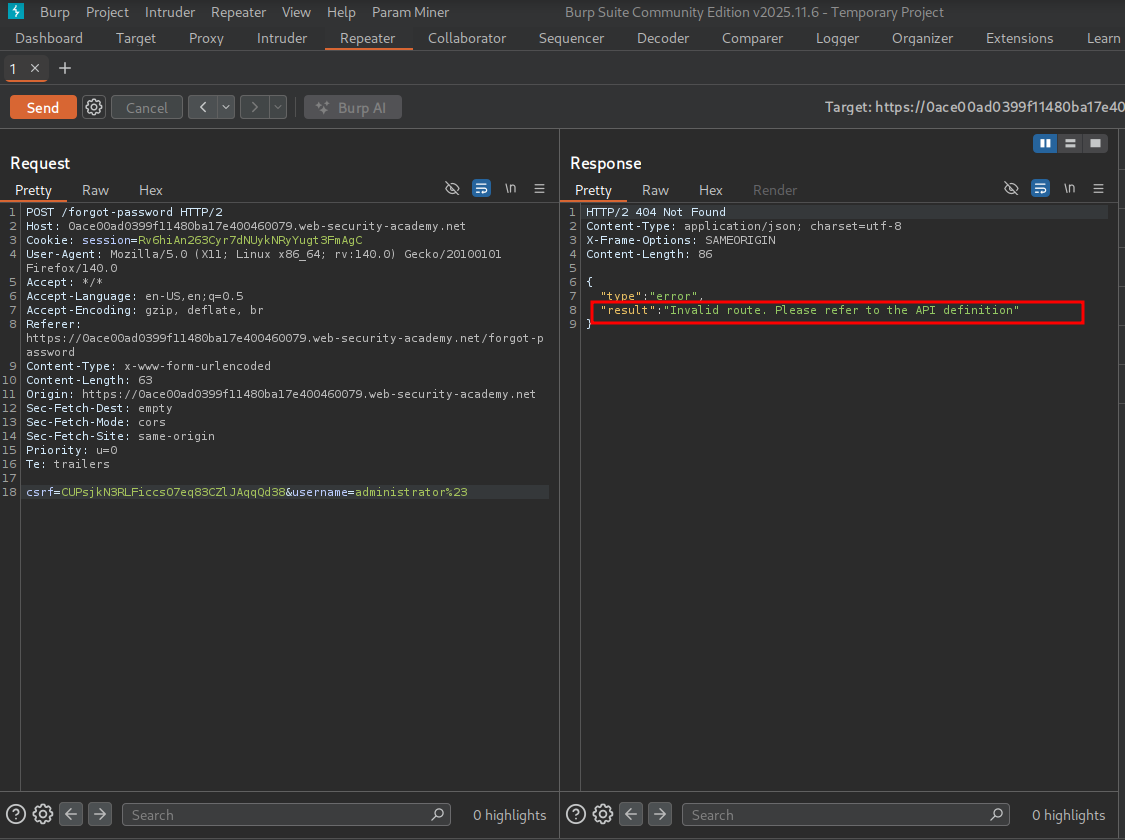Select Hex view in Response panel
Image resolution: width=1125 pixels, height=840 pixels.
pyautogui.click(x=710, y=190)
